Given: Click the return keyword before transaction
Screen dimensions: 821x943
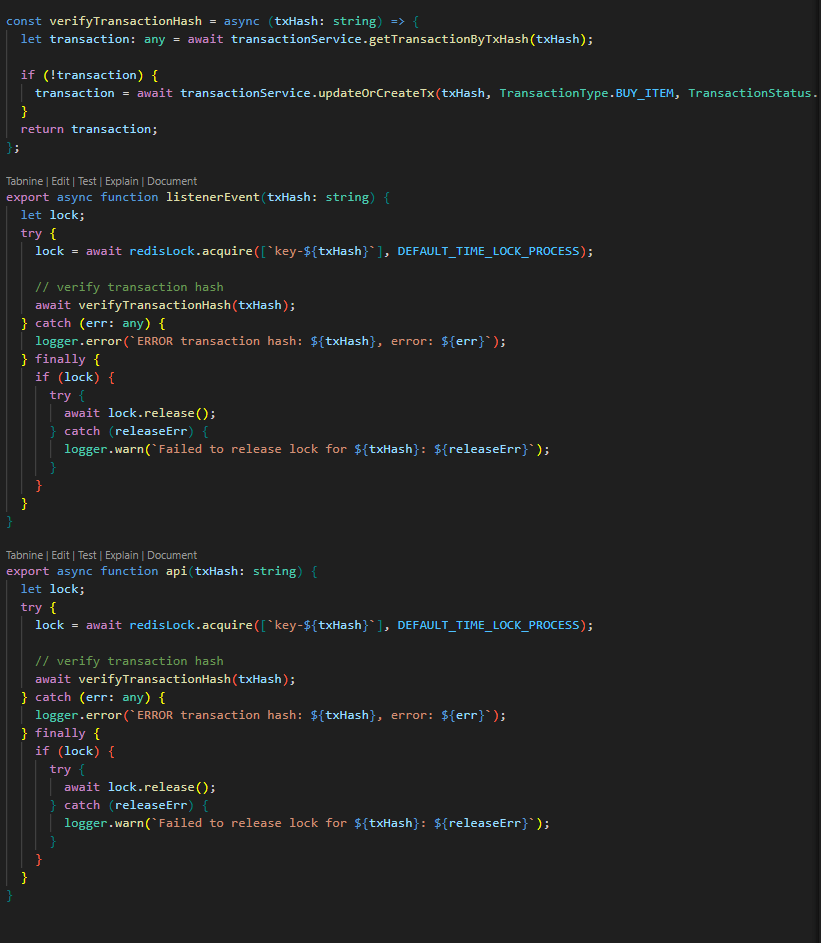Looking at the screenshot, I should pyautogui.click(x=42, y=129).
